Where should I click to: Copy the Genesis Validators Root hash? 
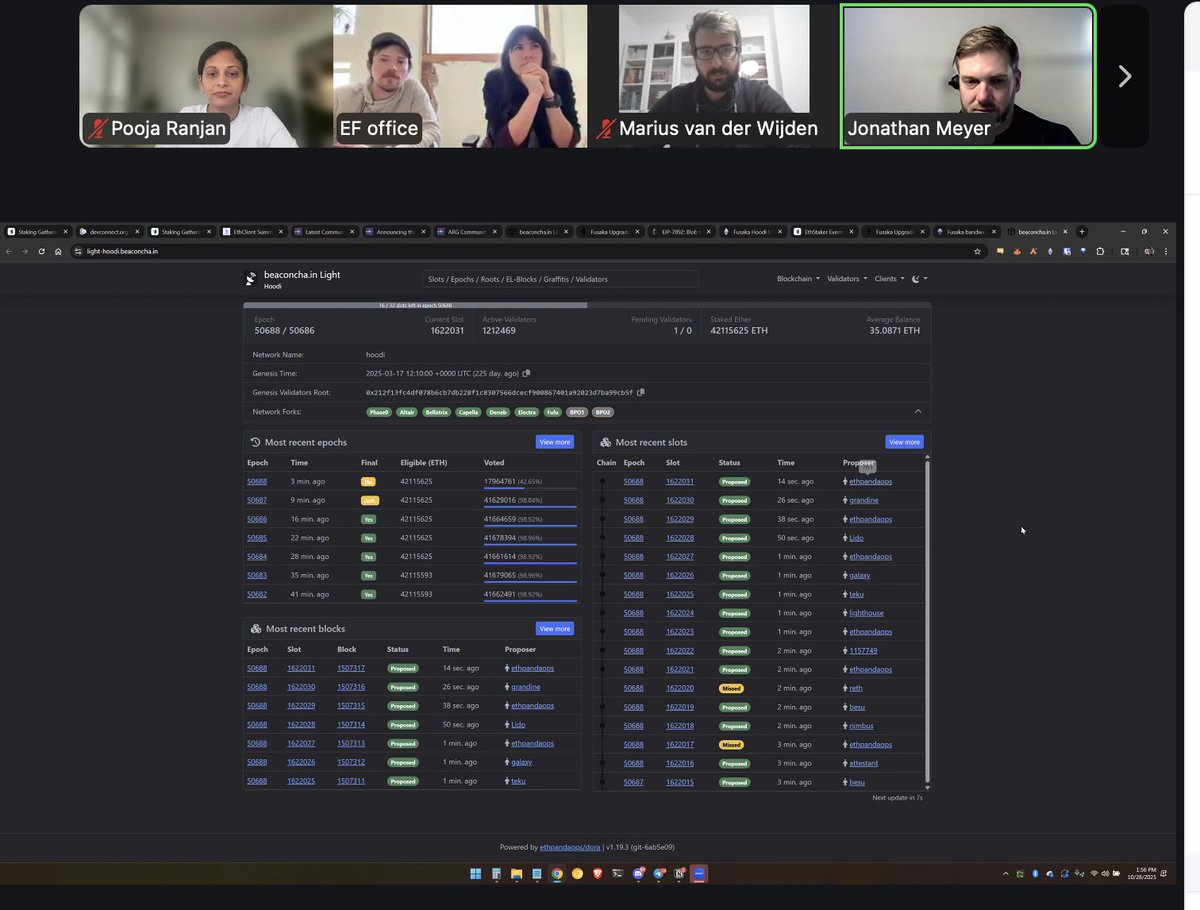[641, 392]
